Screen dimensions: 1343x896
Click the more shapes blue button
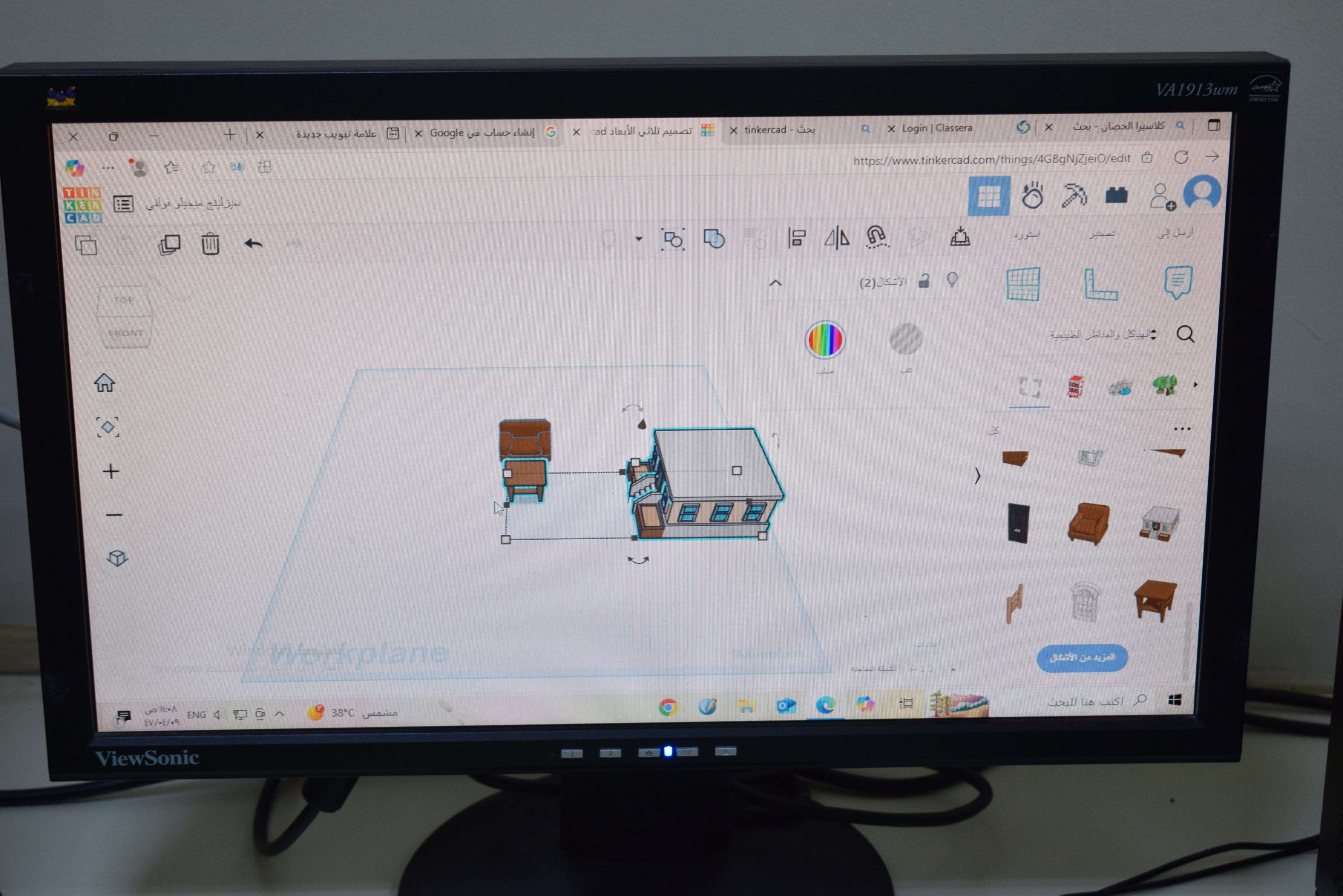pyautogui.click(x=1082, y=658)
